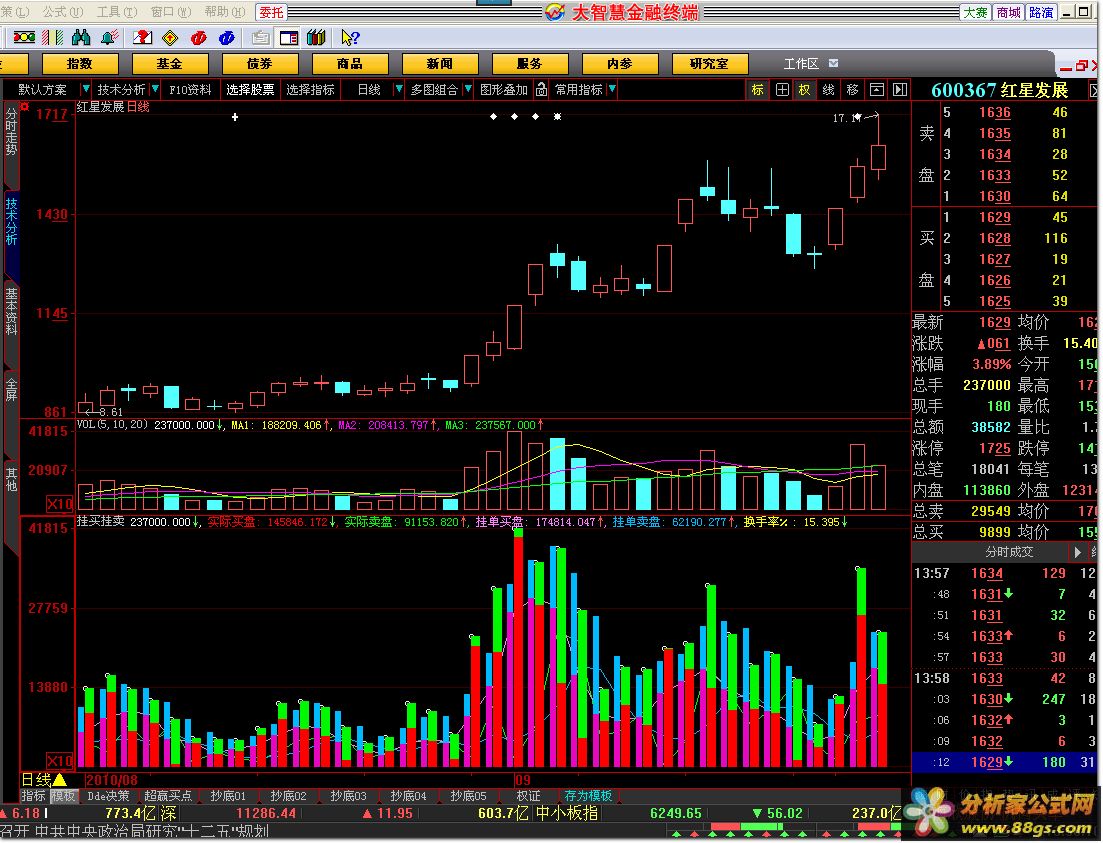Click the 大智慧 logo in title bar
The image size is (1103, 843).
tap(554, 12)
